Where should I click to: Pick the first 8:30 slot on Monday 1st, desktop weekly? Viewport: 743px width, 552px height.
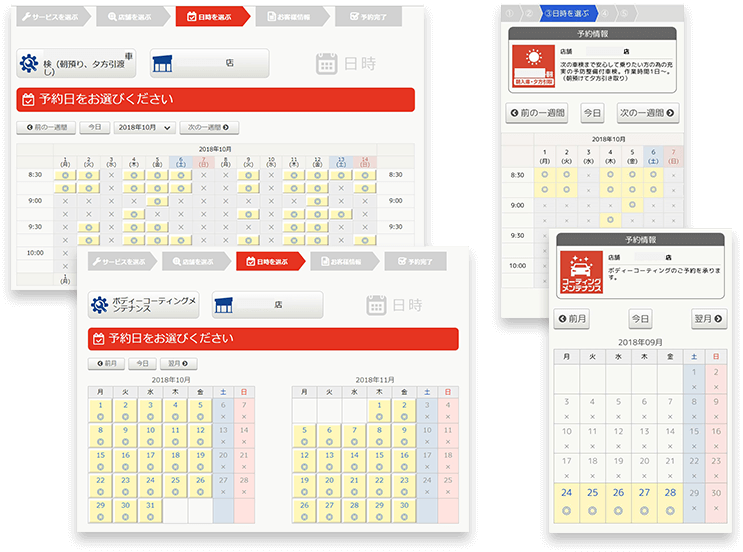65,175
